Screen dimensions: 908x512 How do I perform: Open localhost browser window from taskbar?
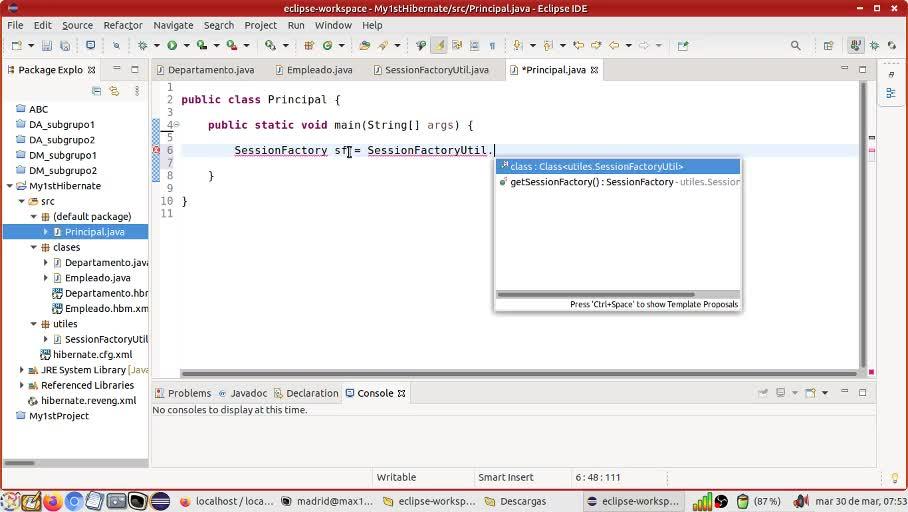coord(226,502)
